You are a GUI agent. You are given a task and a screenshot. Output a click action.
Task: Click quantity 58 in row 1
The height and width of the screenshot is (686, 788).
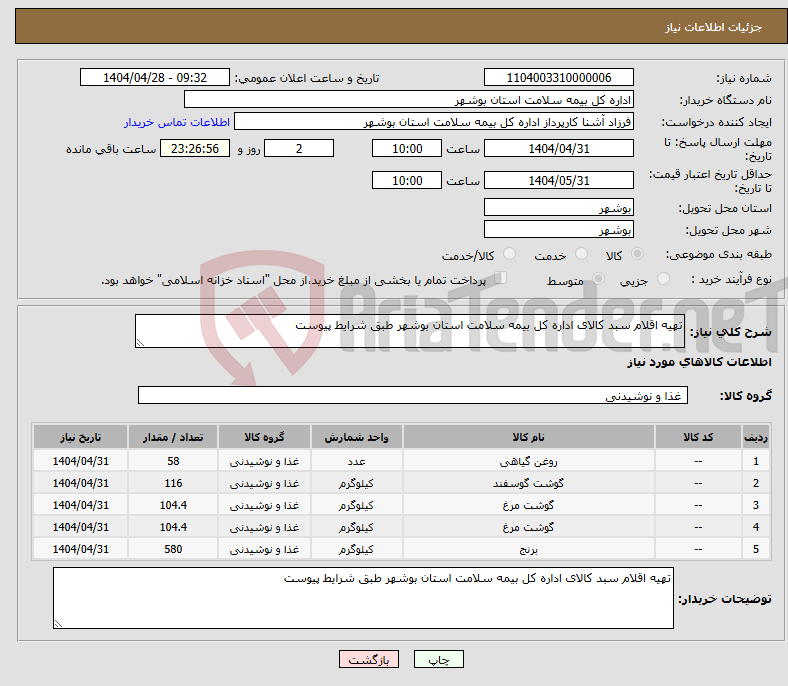click(x=173, y=461)
